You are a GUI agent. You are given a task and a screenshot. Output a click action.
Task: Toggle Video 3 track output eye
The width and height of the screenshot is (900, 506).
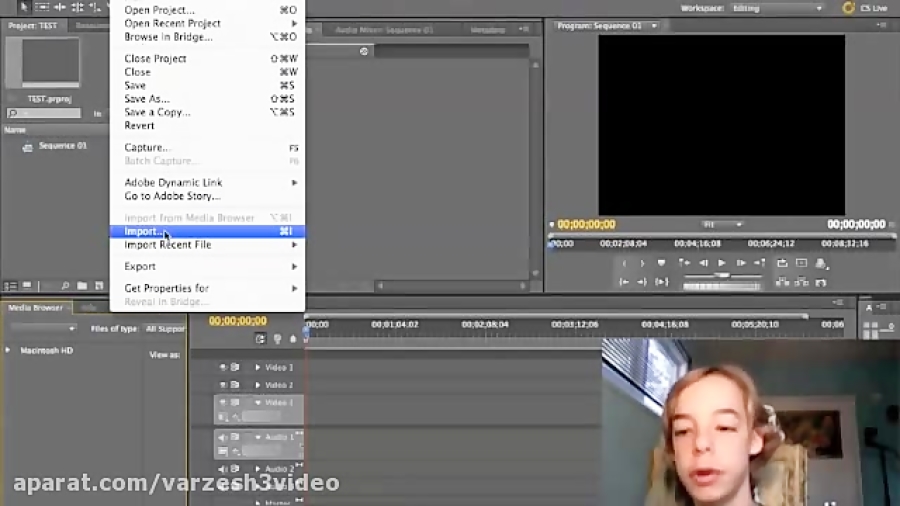(223, 367)
